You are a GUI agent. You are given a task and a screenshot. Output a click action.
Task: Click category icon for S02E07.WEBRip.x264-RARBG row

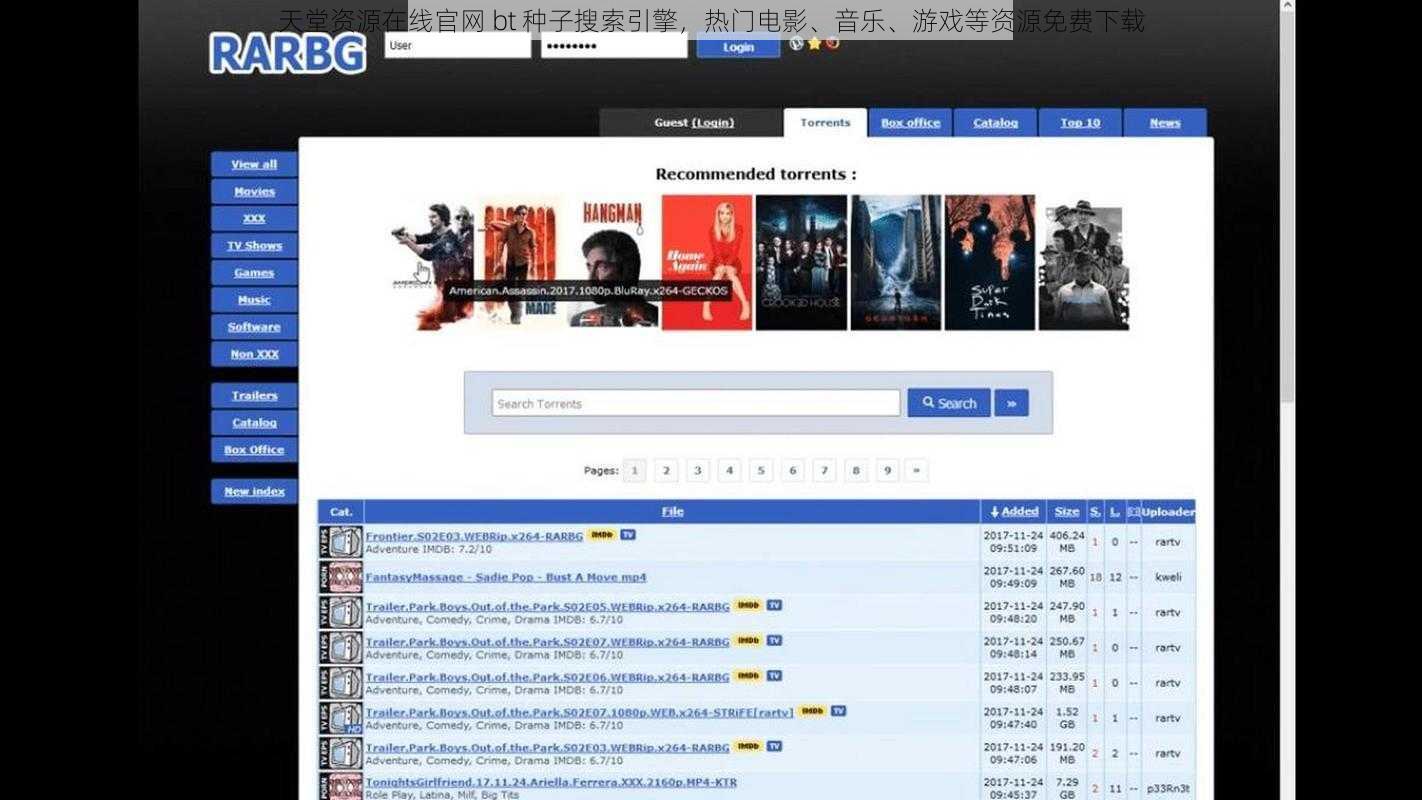341,647
